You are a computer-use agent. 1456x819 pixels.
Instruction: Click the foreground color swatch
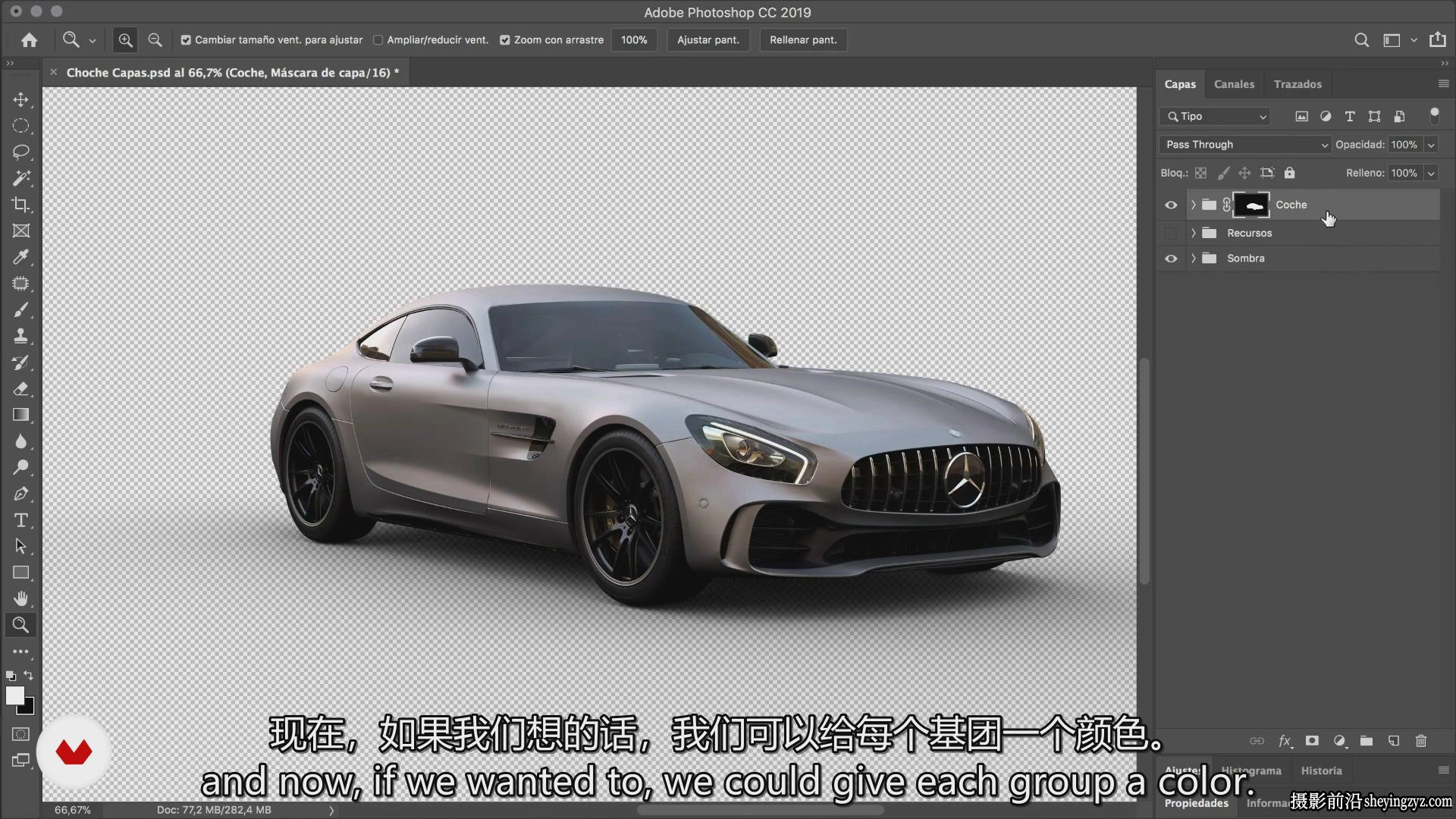pos(14,696)
